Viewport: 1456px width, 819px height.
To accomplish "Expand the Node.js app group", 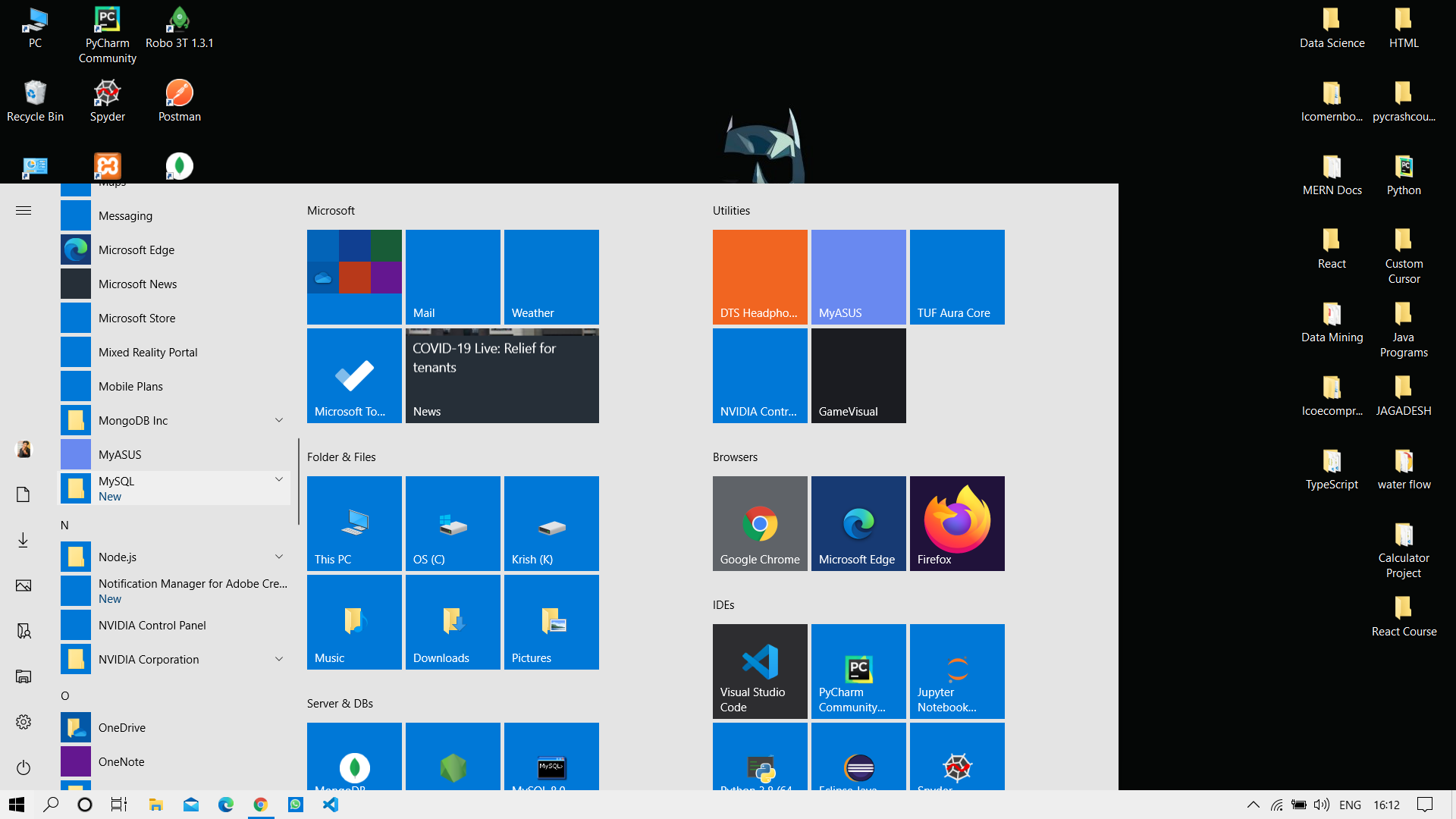I will (279, 556).
